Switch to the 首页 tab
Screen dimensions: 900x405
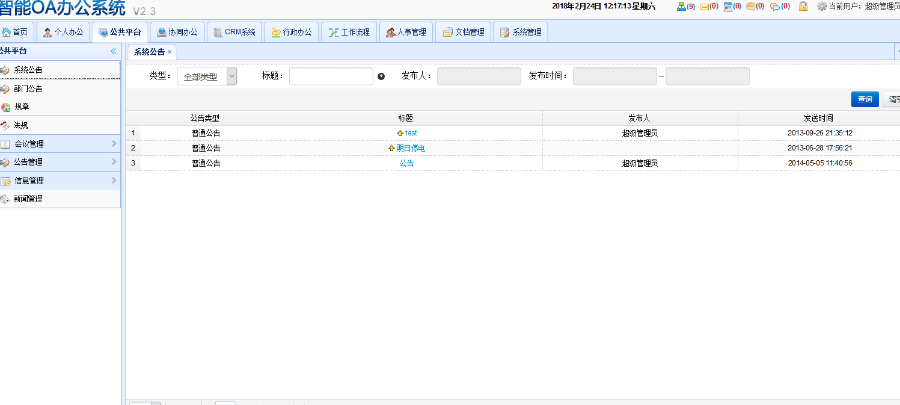[16, 32]
